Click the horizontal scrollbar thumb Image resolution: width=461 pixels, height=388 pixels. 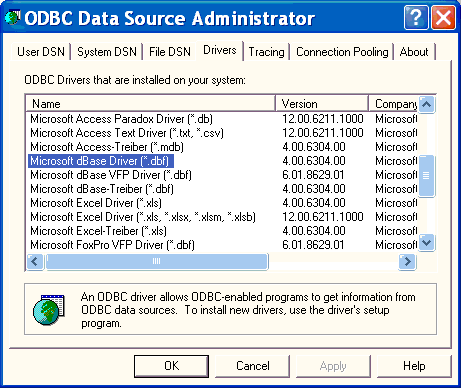[x=157, y=262]
